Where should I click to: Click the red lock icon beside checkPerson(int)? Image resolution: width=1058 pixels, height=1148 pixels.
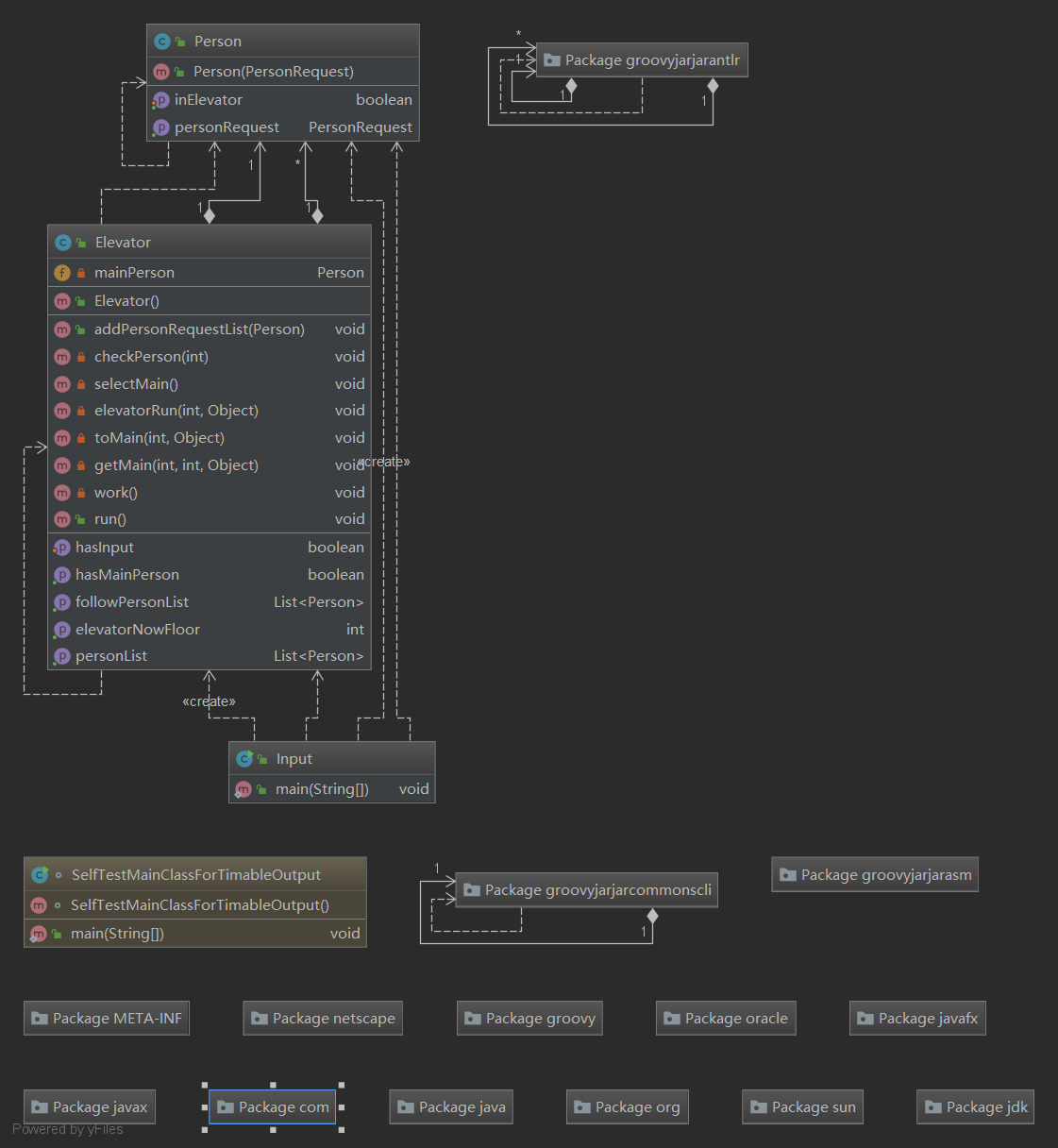(x=81, y=357)
